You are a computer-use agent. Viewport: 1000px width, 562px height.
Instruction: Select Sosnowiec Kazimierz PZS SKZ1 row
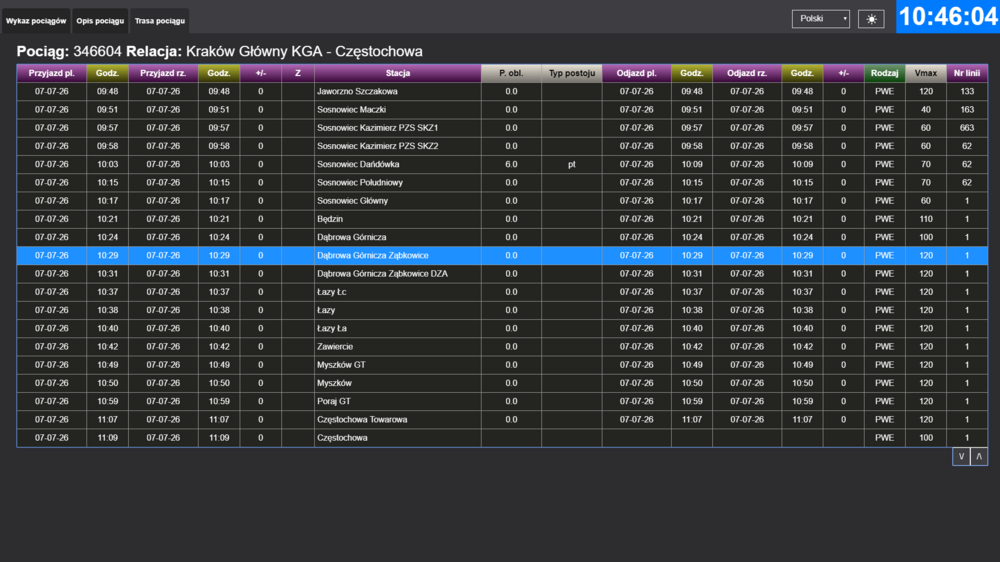coord(502,128)
